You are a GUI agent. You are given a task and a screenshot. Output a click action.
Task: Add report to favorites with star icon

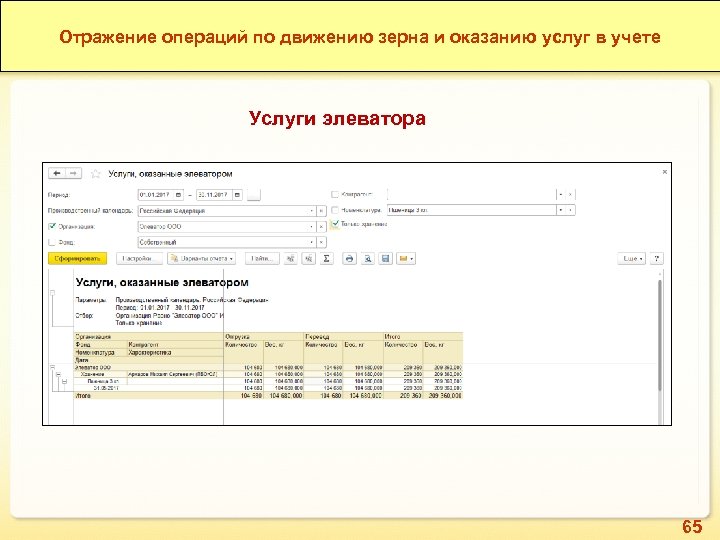96,174
